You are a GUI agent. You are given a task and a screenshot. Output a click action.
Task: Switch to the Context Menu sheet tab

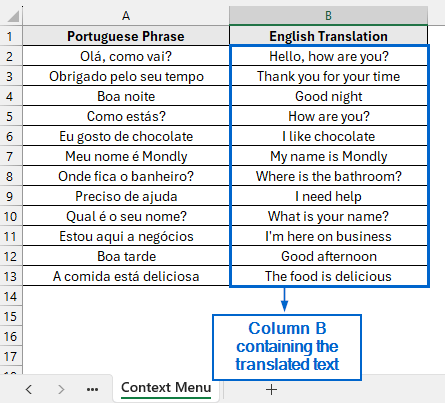166,388
